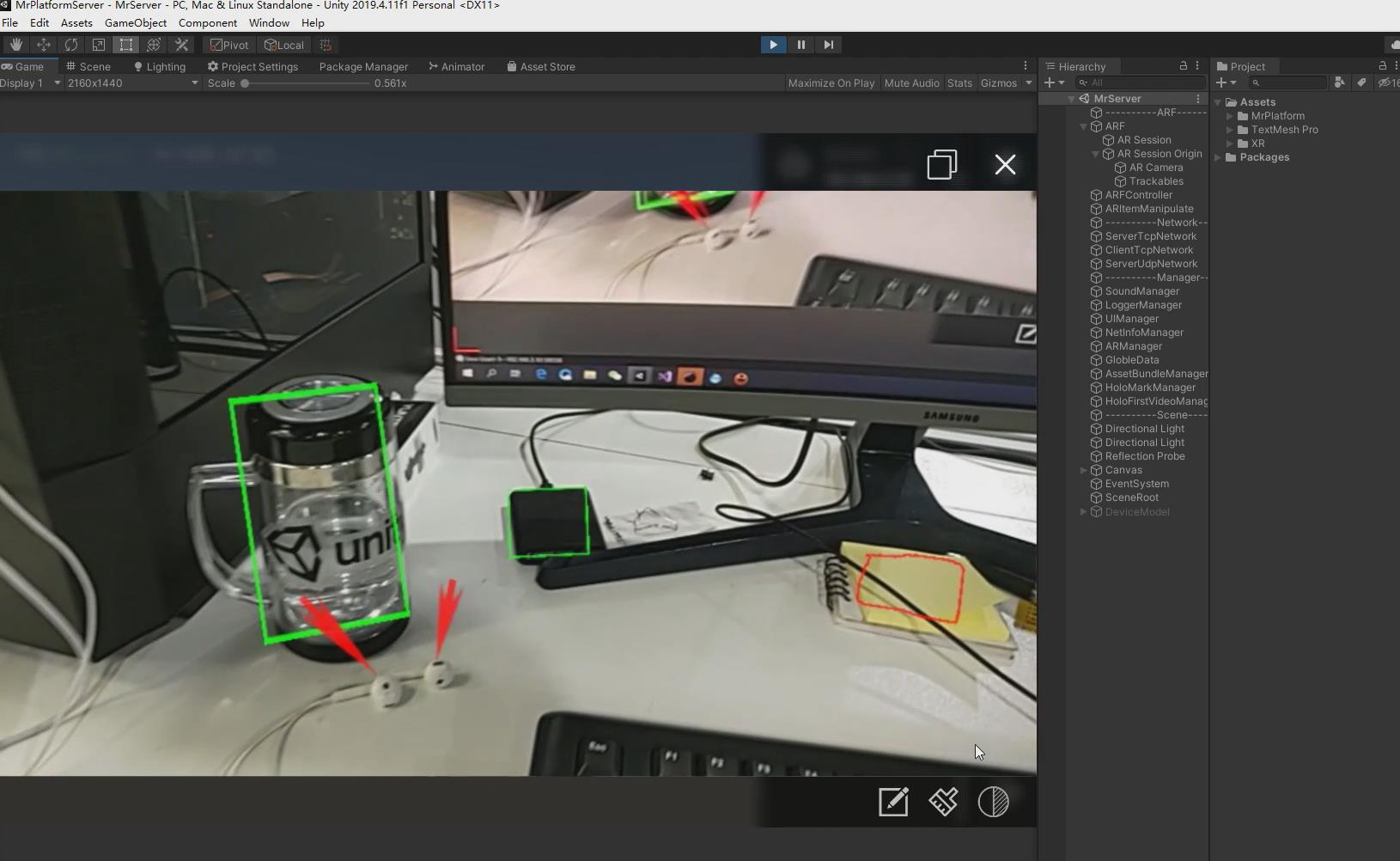
Task: Switch to the Scene tab
Action: (x=94, y=66)
